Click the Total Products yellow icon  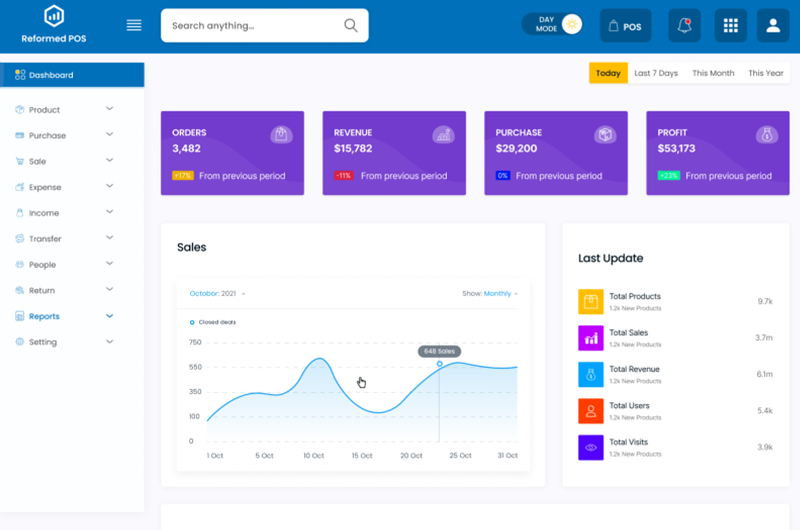point(591,301)
